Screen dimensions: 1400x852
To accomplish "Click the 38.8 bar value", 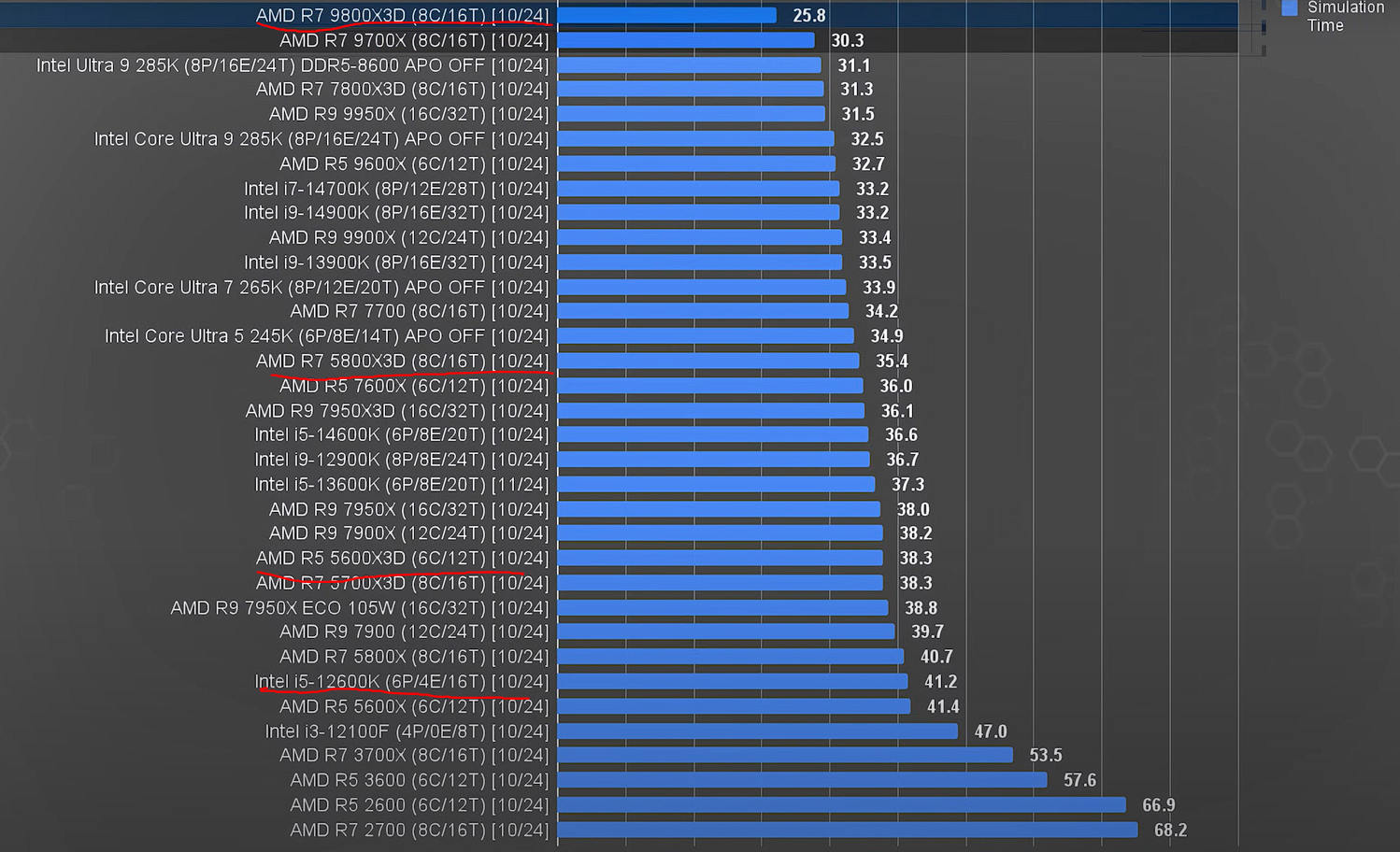I will pos(921,607).
